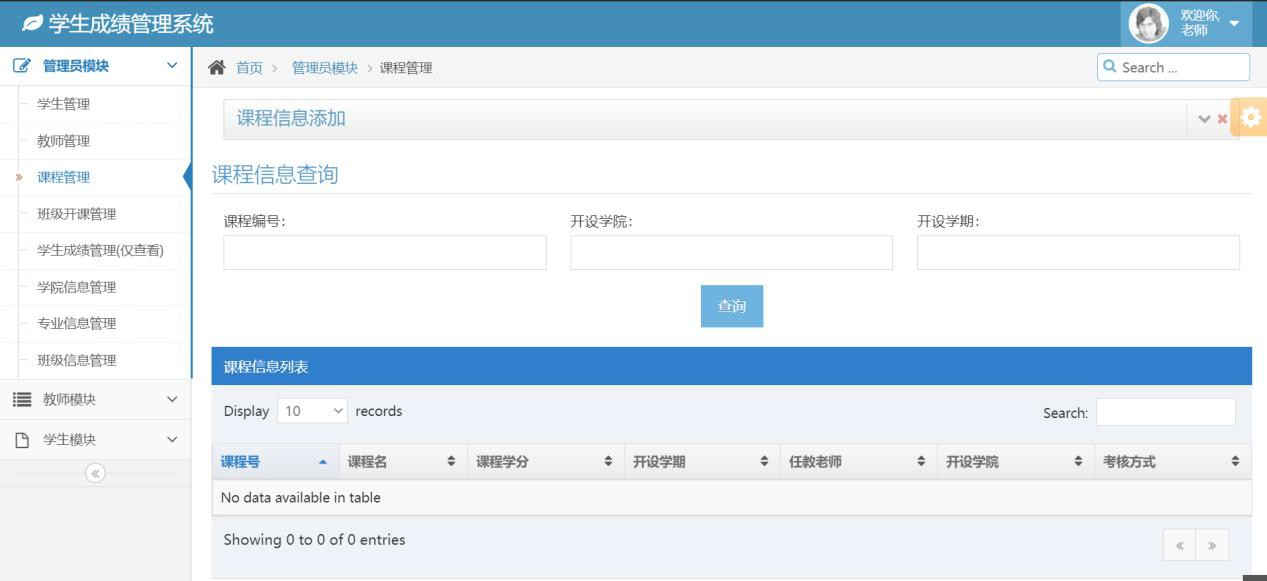This screenshot has width=1267, height=581.
Task: Click the list icon beside 教师模块
Action: pos(22,399)
